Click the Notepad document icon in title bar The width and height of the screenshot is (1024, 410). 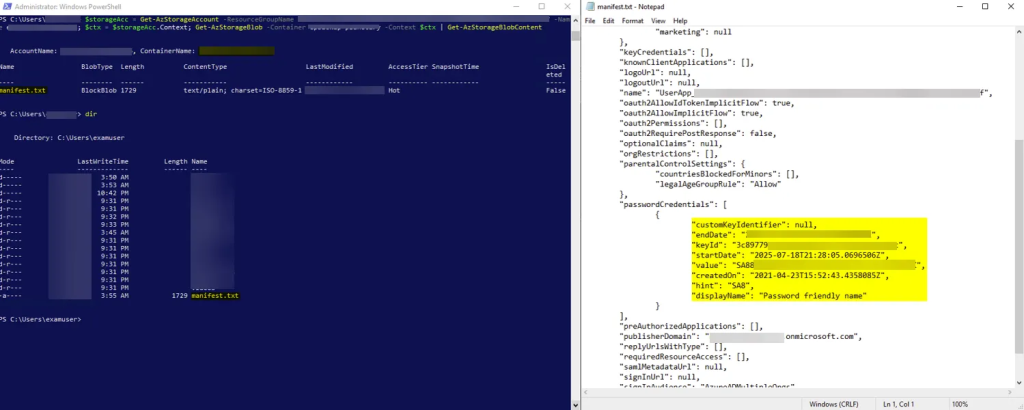click(589, 6)
